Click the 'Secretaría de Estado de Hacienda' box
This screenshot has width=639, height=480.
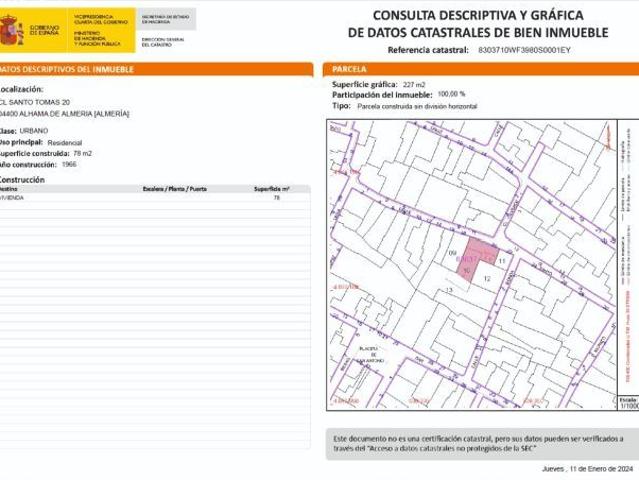[166, 19]
